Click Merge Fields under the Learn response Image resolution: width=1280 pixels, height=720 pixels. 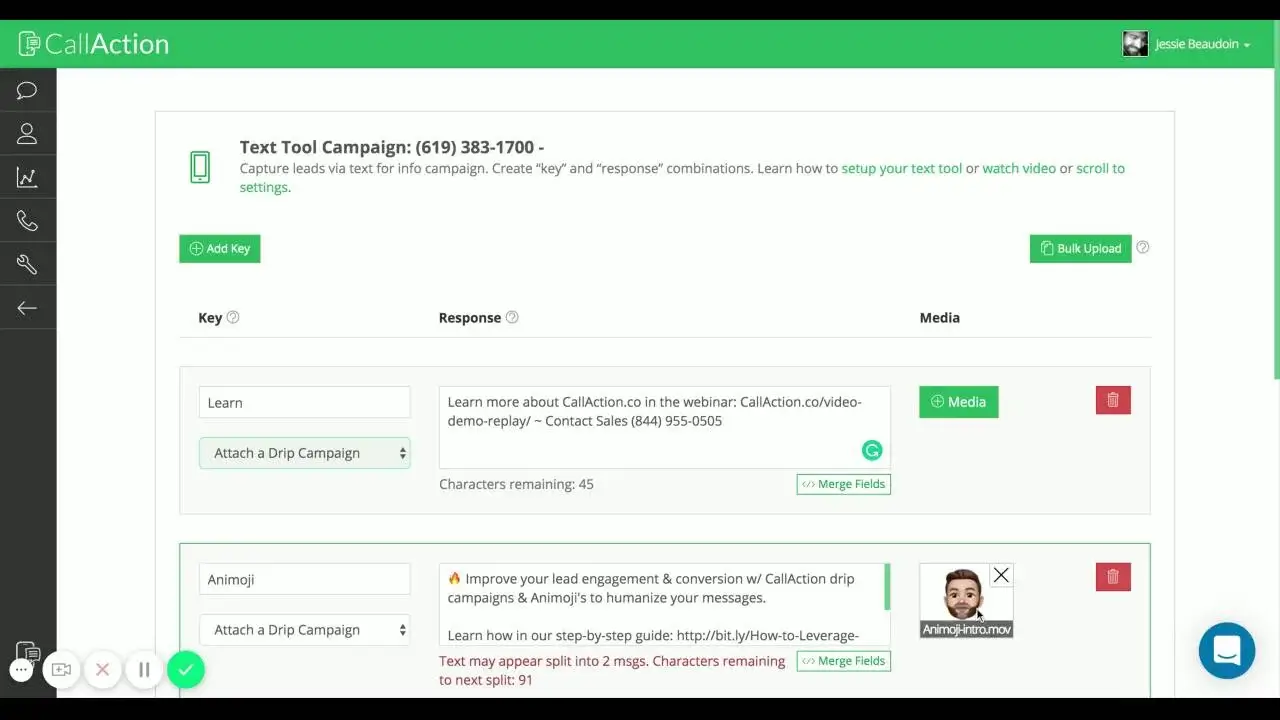tap(844, 484)
